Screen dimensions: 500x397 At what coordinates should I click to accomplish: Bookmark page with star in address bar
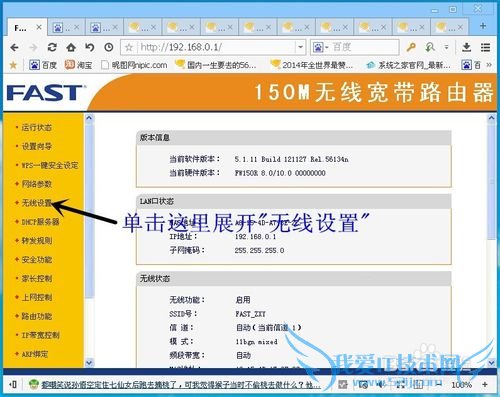click(x=129, y=48)
